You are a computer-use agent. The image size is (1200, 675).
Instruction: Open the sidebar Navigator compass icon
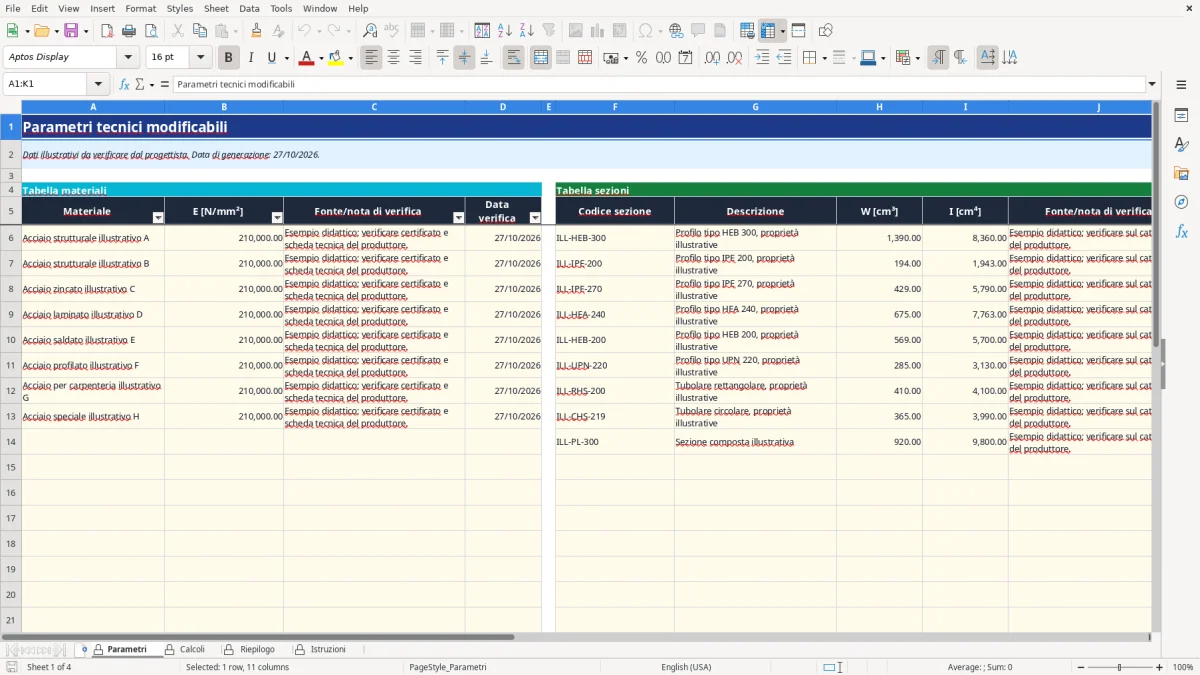point(1181,202)
